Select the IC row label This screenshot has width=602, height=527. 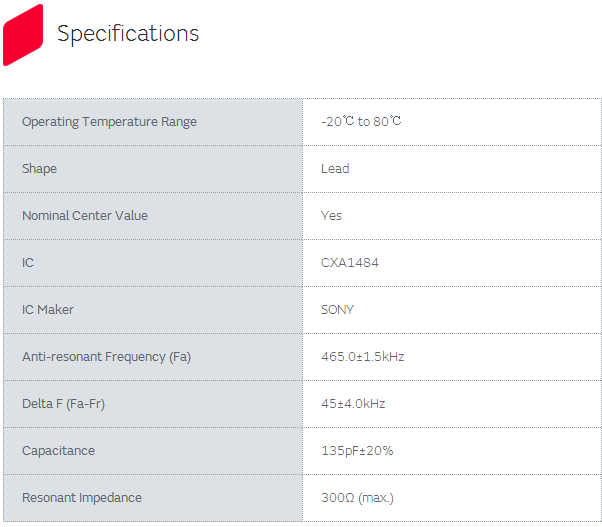(x=28, y=263)
